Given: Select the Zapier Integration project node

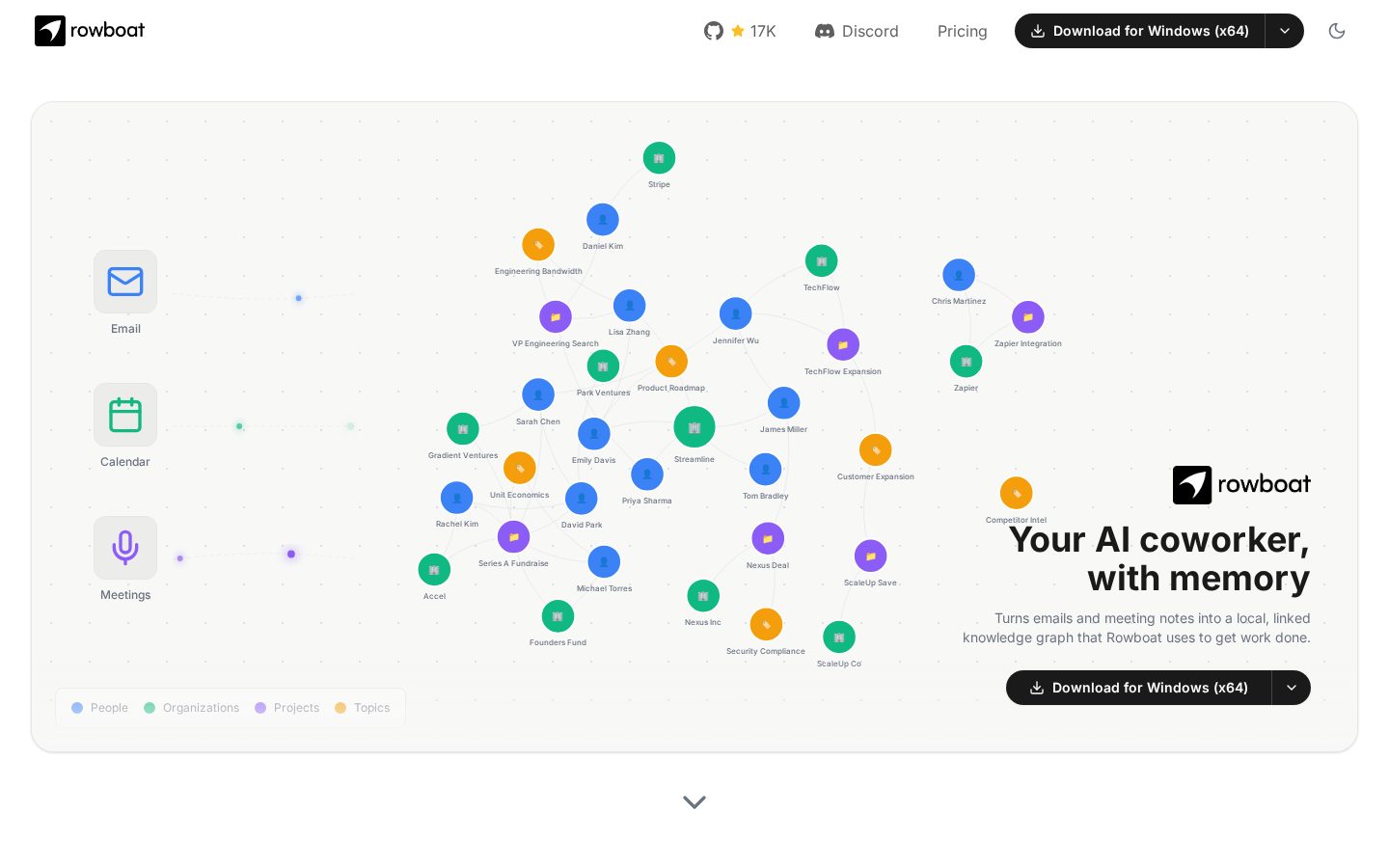Looking at the screenshot, I should pyautogui.click(x=1028, y=317).
